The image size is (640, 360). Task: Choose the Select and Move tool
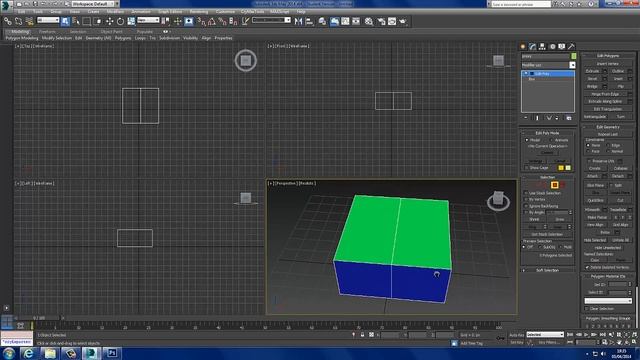tap(109, 21)
